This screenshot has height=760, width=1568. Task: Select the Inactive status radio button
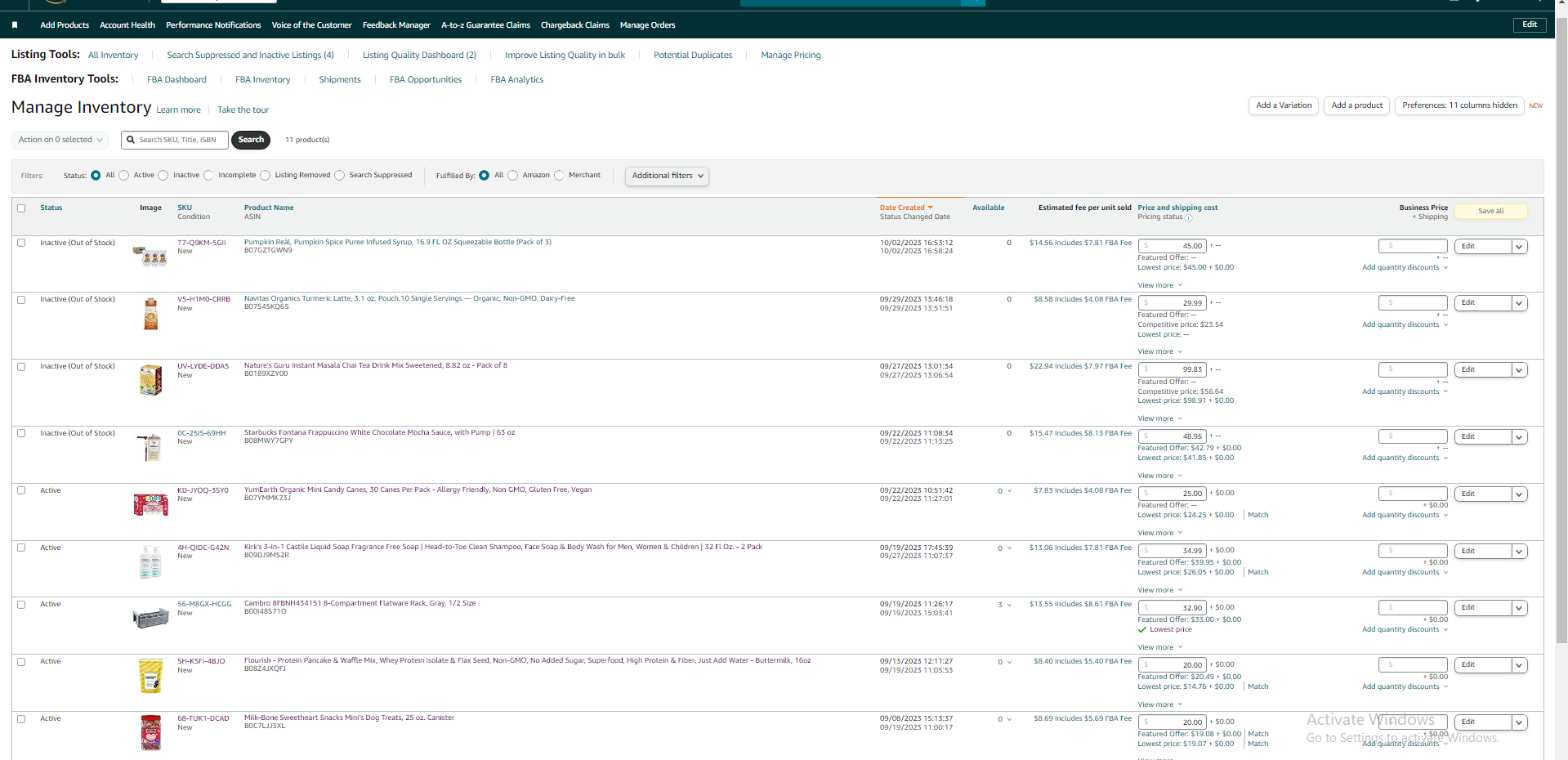click(163, 176)
